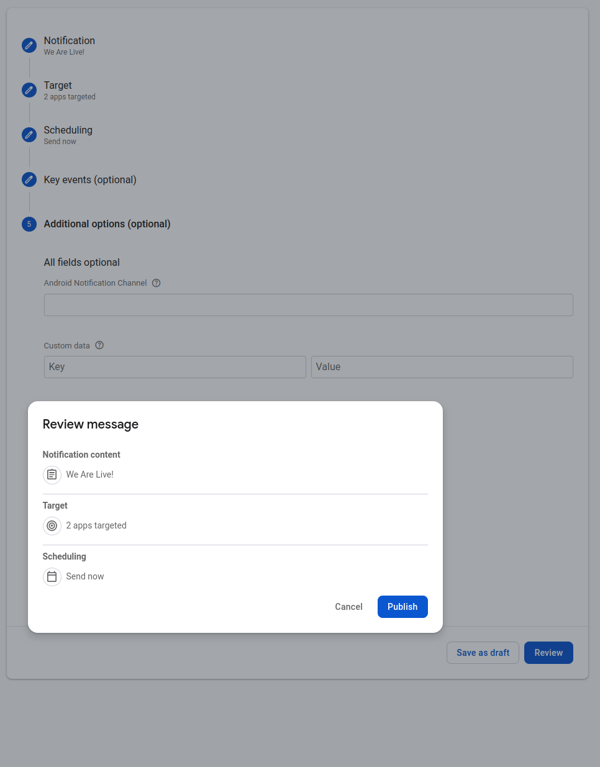Image resolution: width=600 pixels, height=767 pixels.
Task: Click the custom data Value field
Action: [x=442, y=367]
